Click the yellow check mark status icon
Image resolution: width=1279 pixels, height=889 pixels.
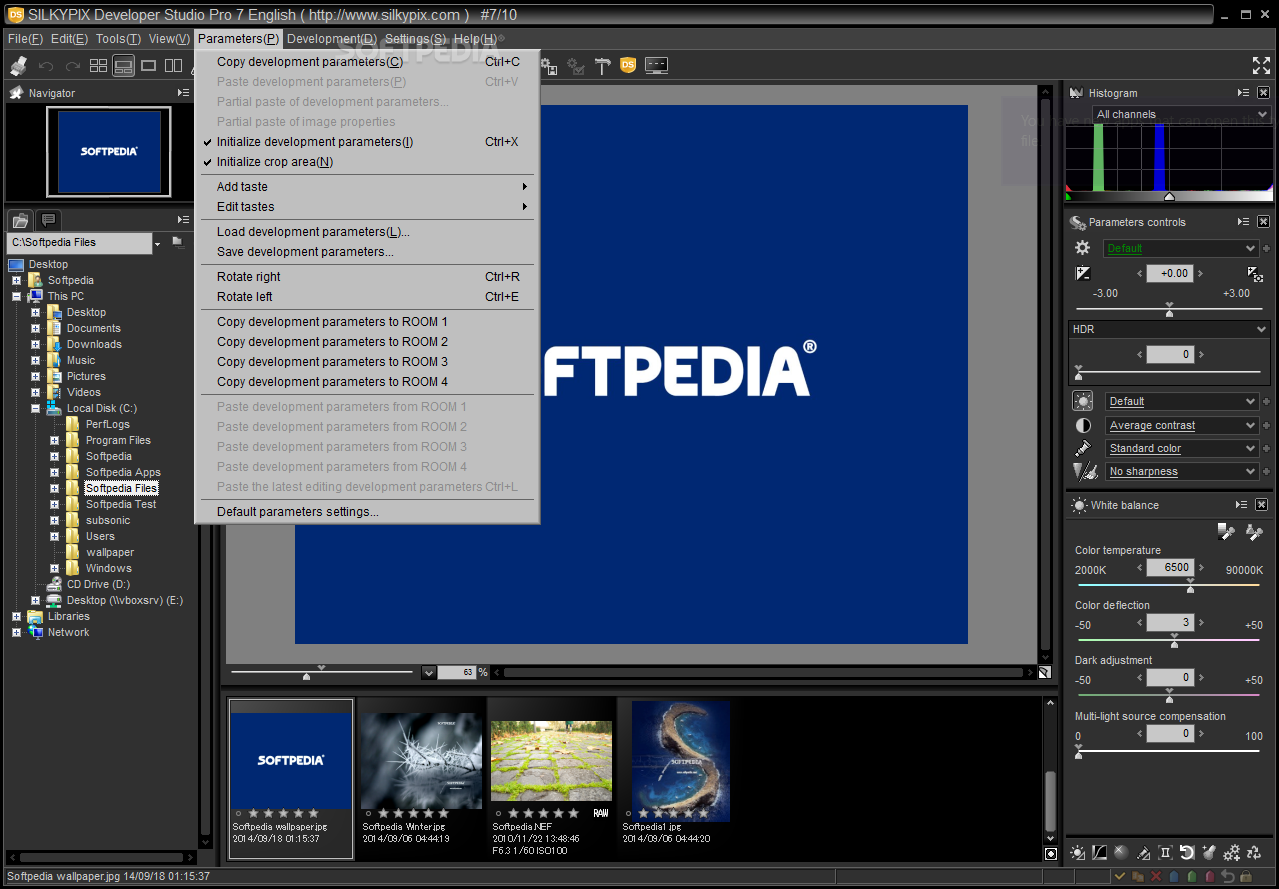1120,876
